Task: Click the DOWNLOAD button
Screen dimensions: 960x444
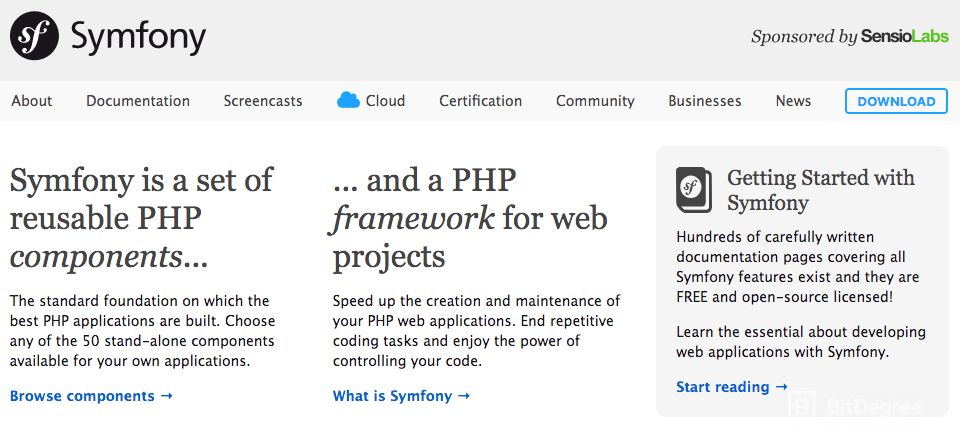Action: (896, 101)
